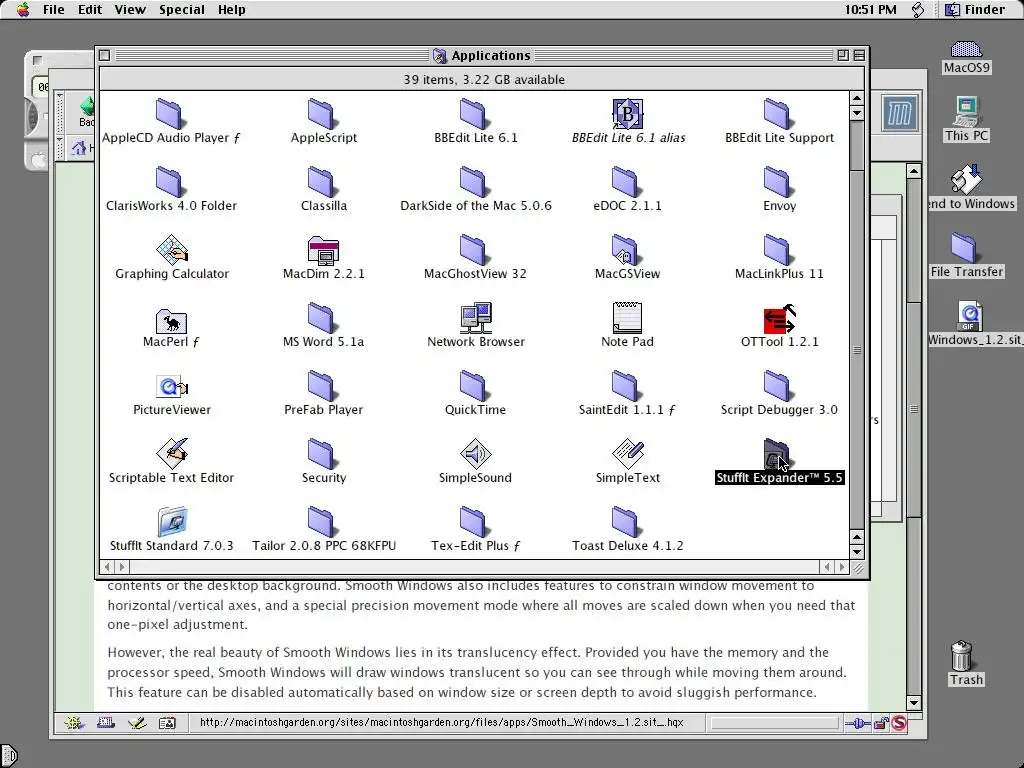Select the Note Pad application icon
This screenshot has height=768, width=1024.
627,318
